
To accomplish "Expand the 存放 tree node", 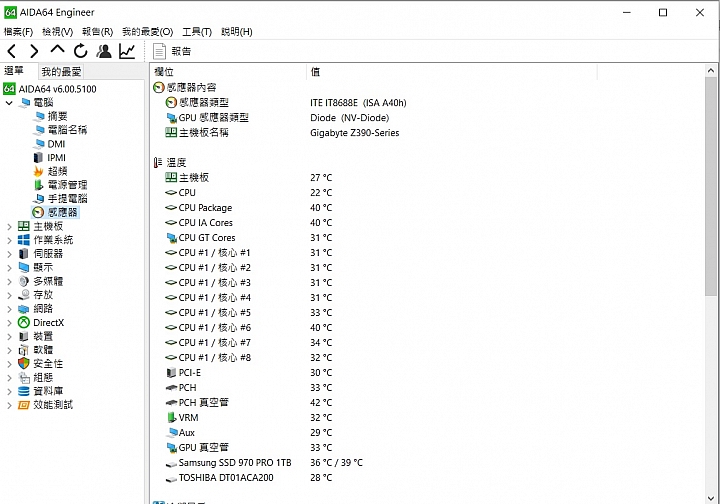I will (9, 295).
